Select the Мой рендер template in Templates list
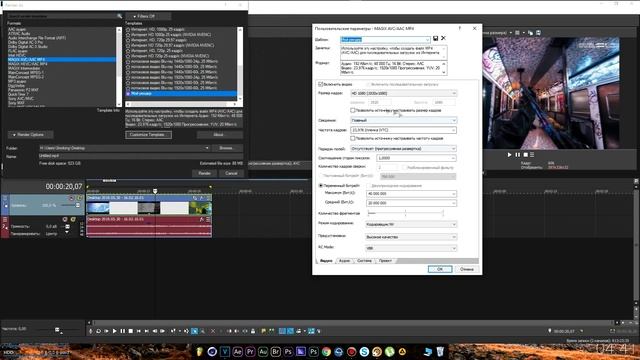This screenshot has height=360, width=640. pos(181,93)
